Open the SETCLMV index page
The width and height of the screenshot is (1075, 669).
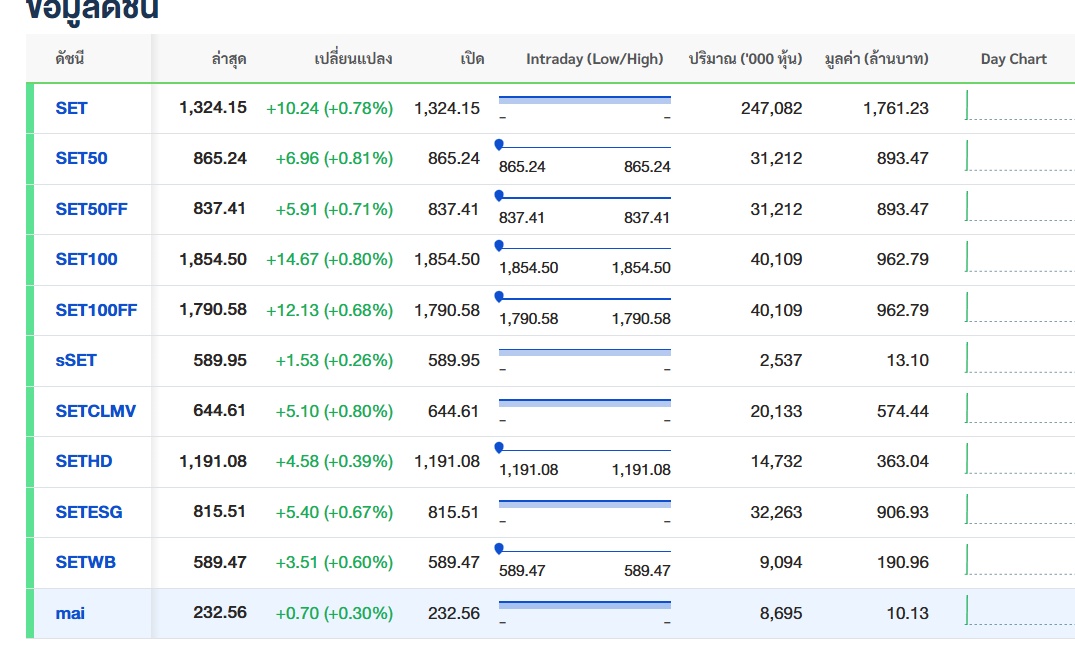95,411
